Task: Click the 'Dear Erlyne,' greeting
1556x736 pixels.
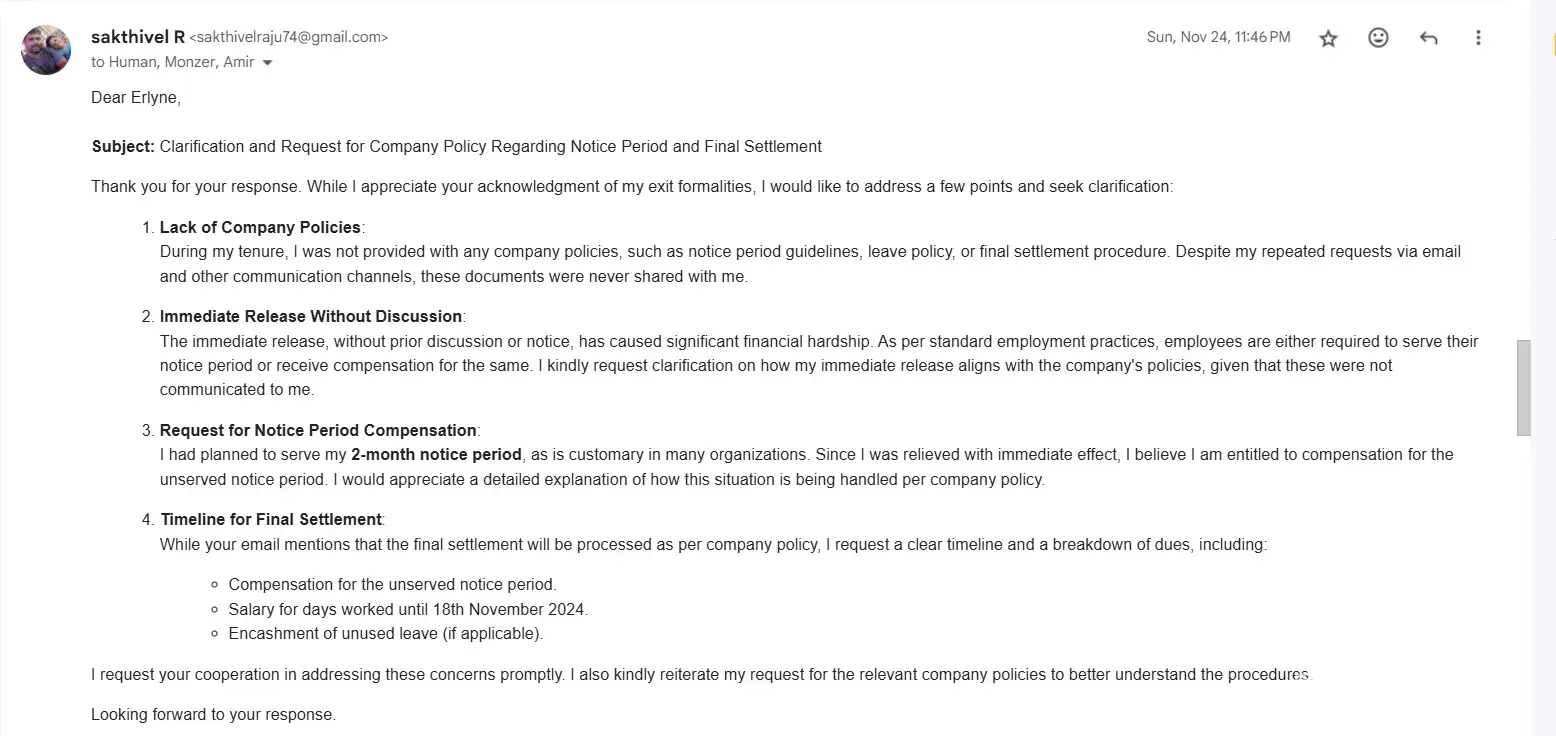Action: (x=135, y=97)
